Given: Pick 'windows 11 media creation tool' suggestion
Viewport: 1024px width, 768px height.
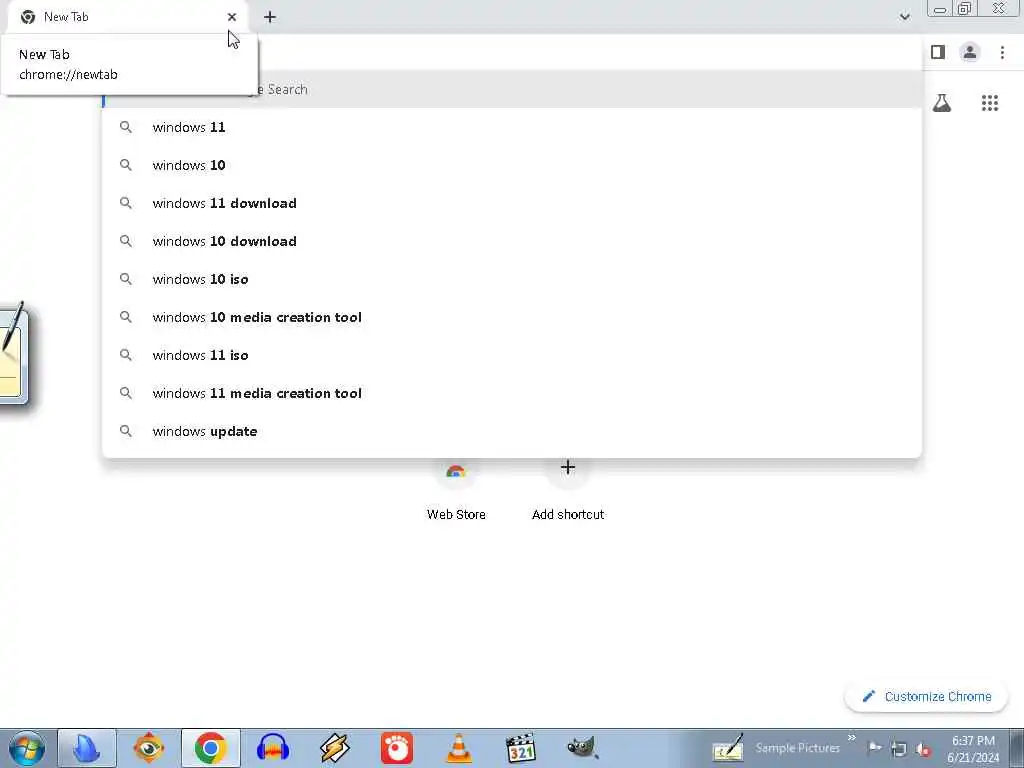Looking at the screenshot, I should (512, 392).
